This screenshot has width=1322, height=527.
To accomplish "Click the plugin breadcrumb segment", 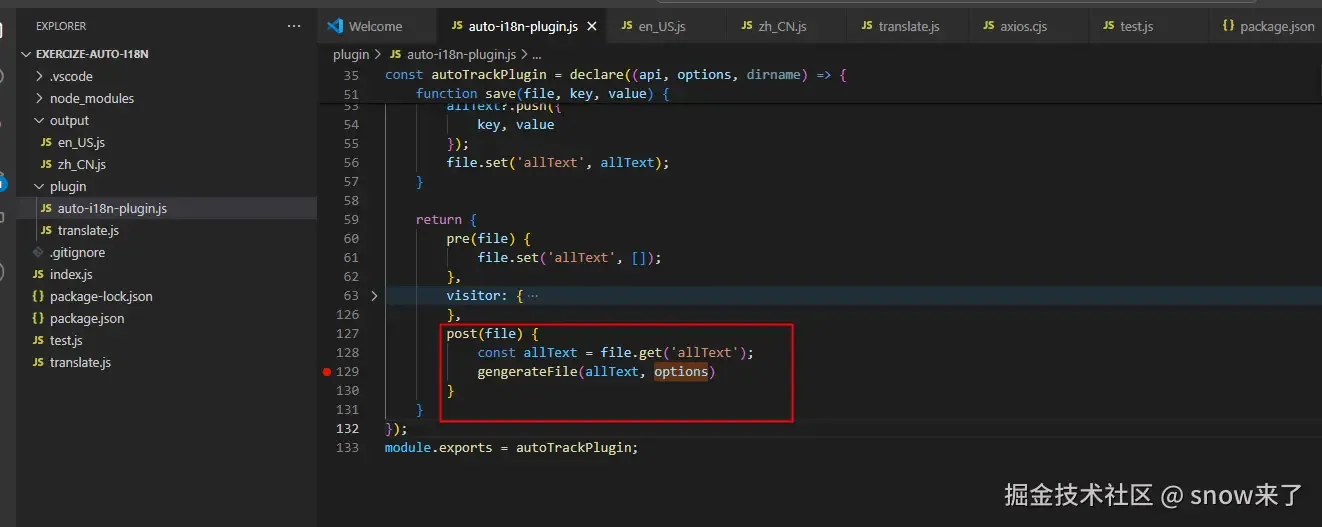I will tap(351, 55).
